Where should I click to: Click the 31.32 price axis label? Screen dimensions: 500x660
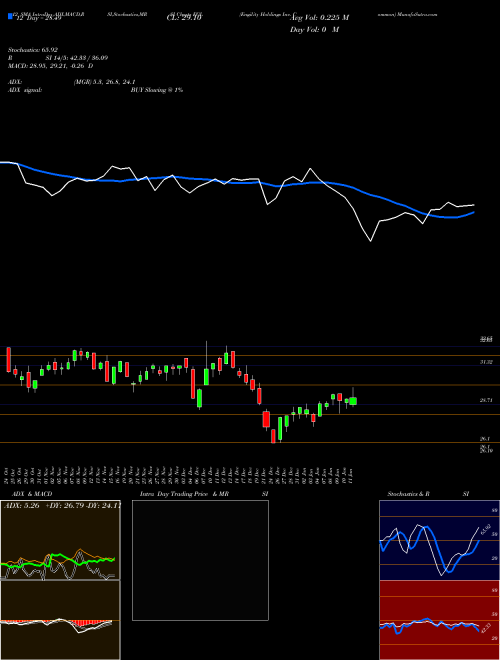[486, 362]
